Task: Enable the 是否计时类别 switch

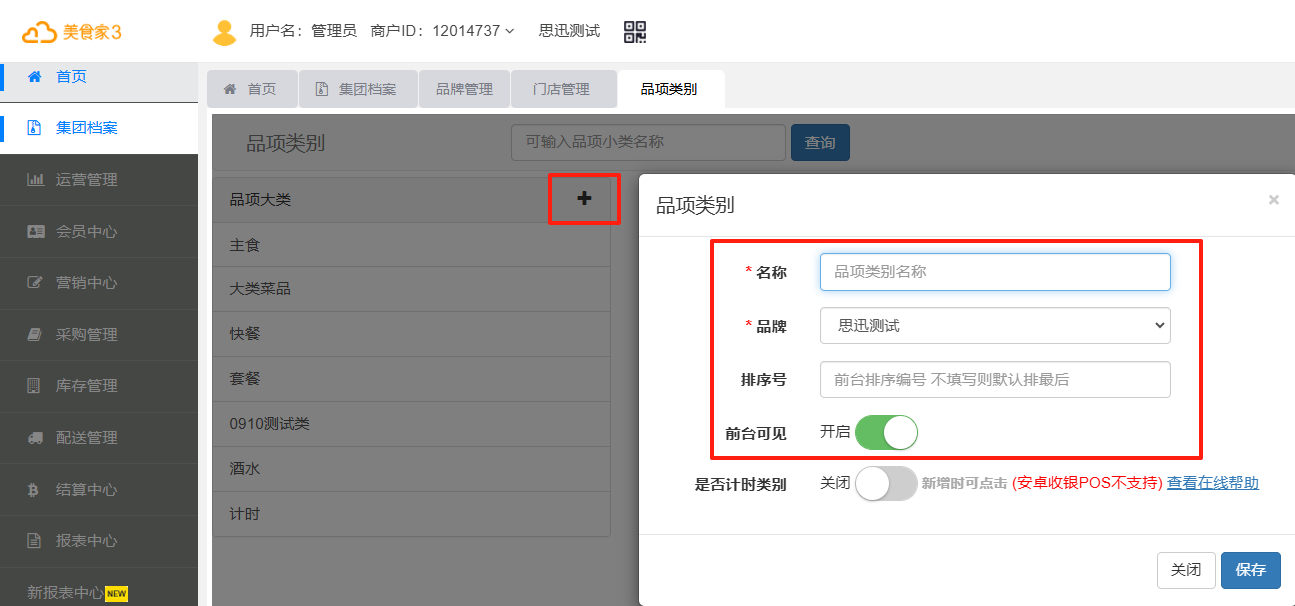Action: coord(885,484)
